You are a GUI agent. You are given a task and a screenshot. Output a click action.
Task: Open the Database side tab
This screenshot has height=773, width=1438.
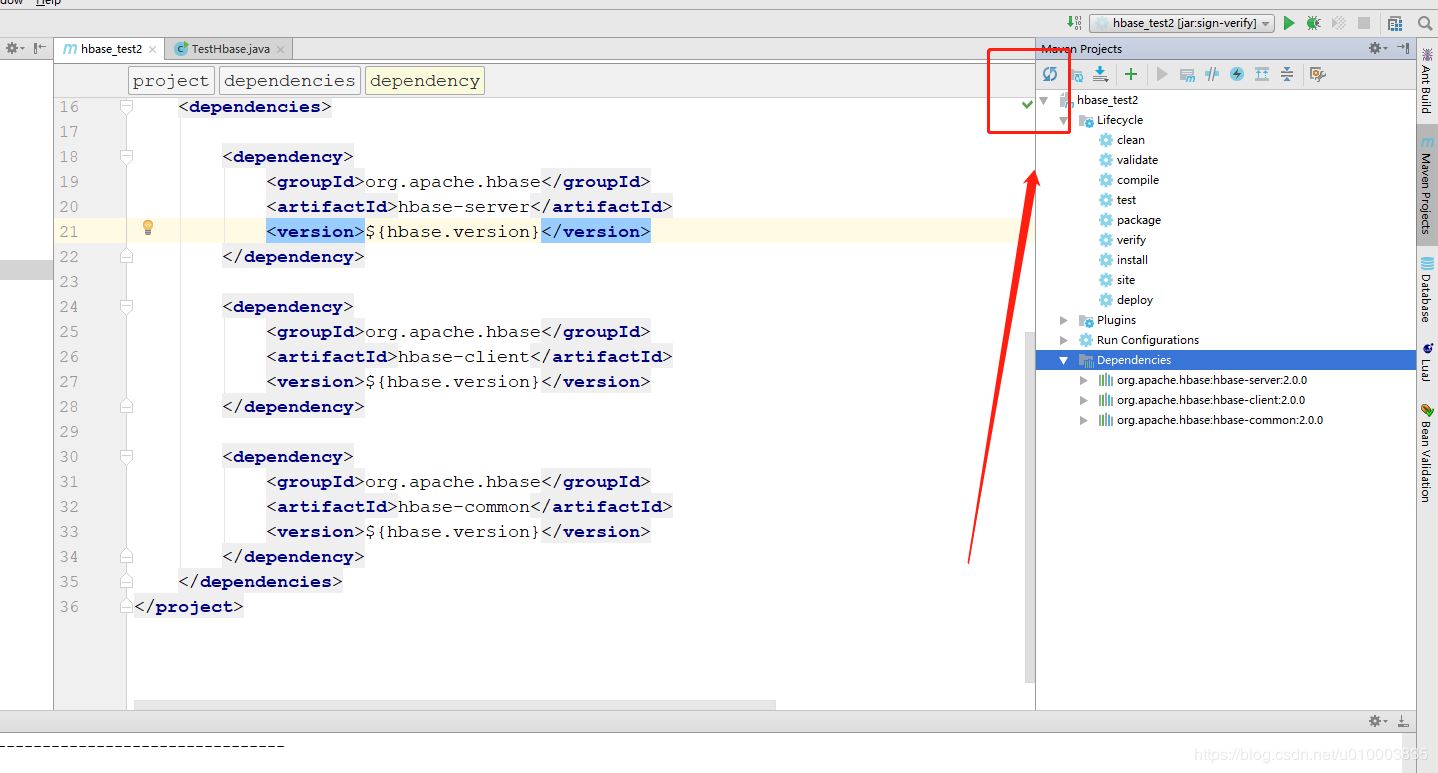coord(1426,291)
